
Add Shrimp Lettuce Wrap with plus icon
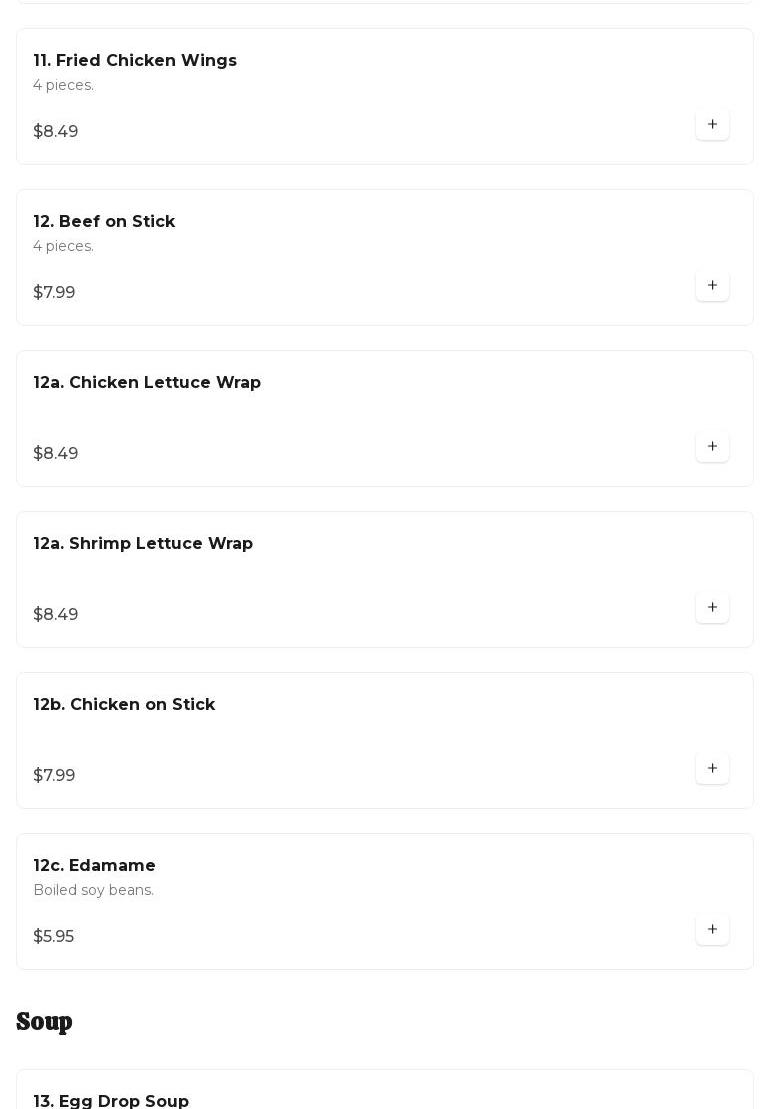712,608
